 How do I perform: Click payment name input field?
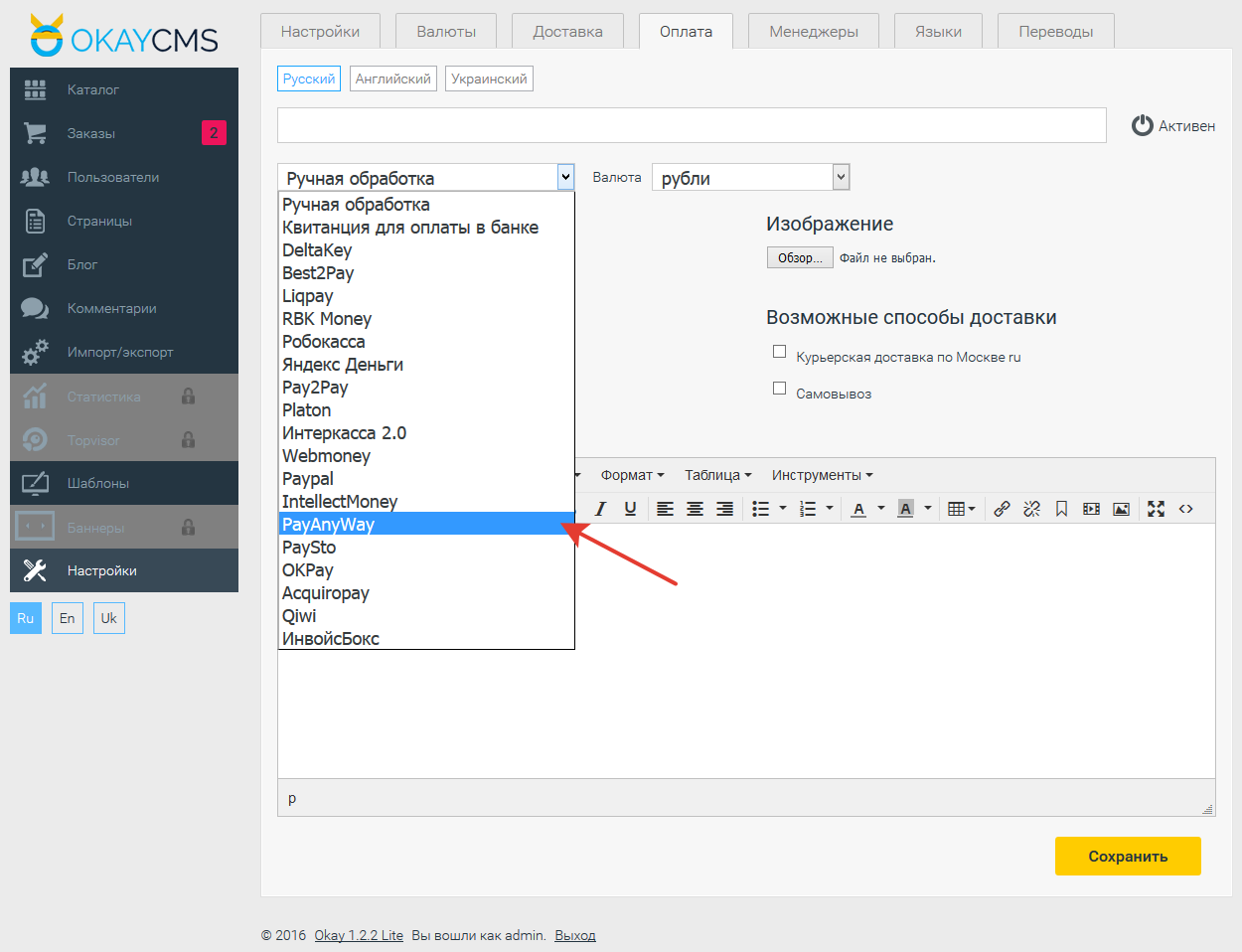pyautogui.click(x=692, y=125)
